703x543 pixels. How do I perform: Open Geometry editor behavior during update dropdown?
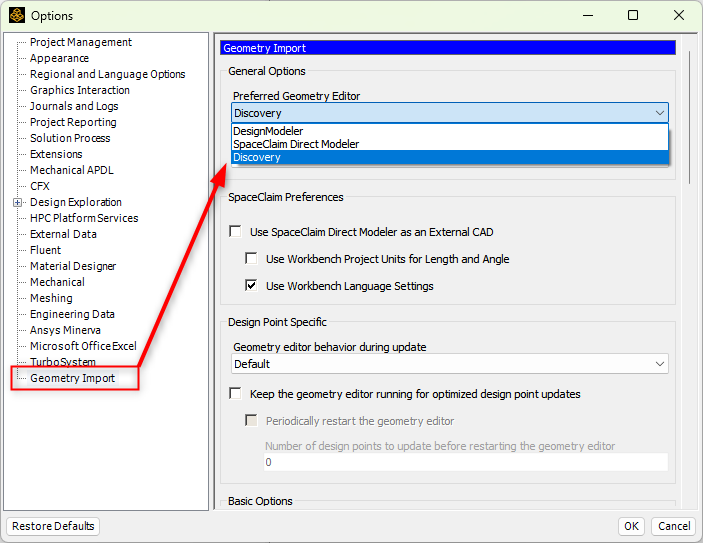450,364
